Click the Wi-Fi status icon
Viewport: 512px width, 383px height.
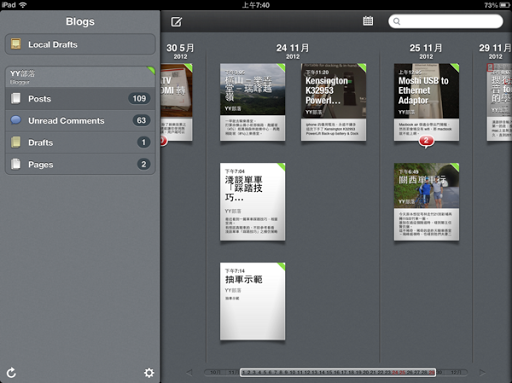click(x=23, y=5)
